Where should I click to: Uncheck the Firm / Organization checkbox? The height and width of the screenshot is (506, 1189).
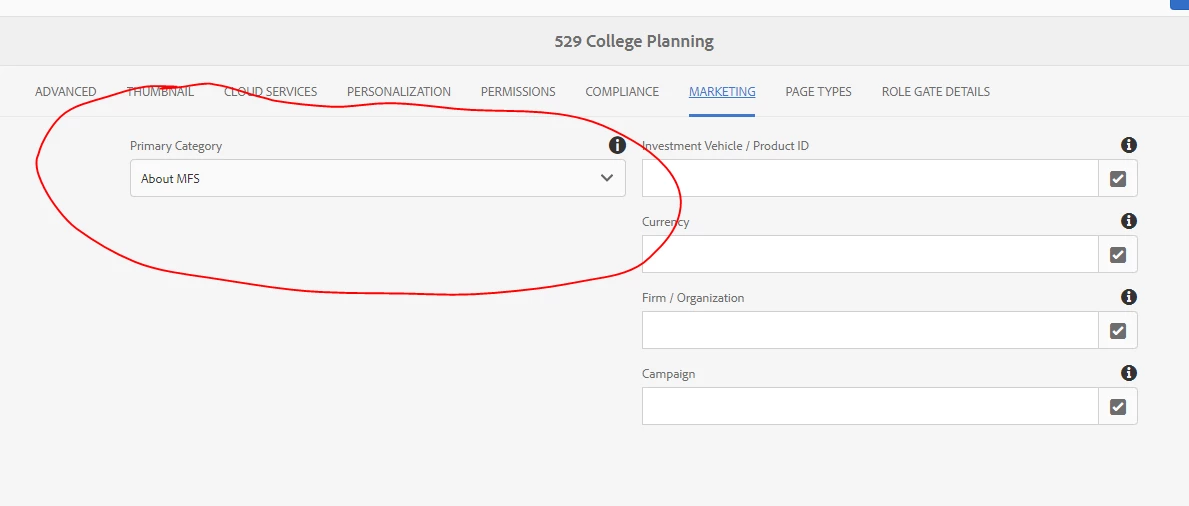click(x=1118, y=330)
